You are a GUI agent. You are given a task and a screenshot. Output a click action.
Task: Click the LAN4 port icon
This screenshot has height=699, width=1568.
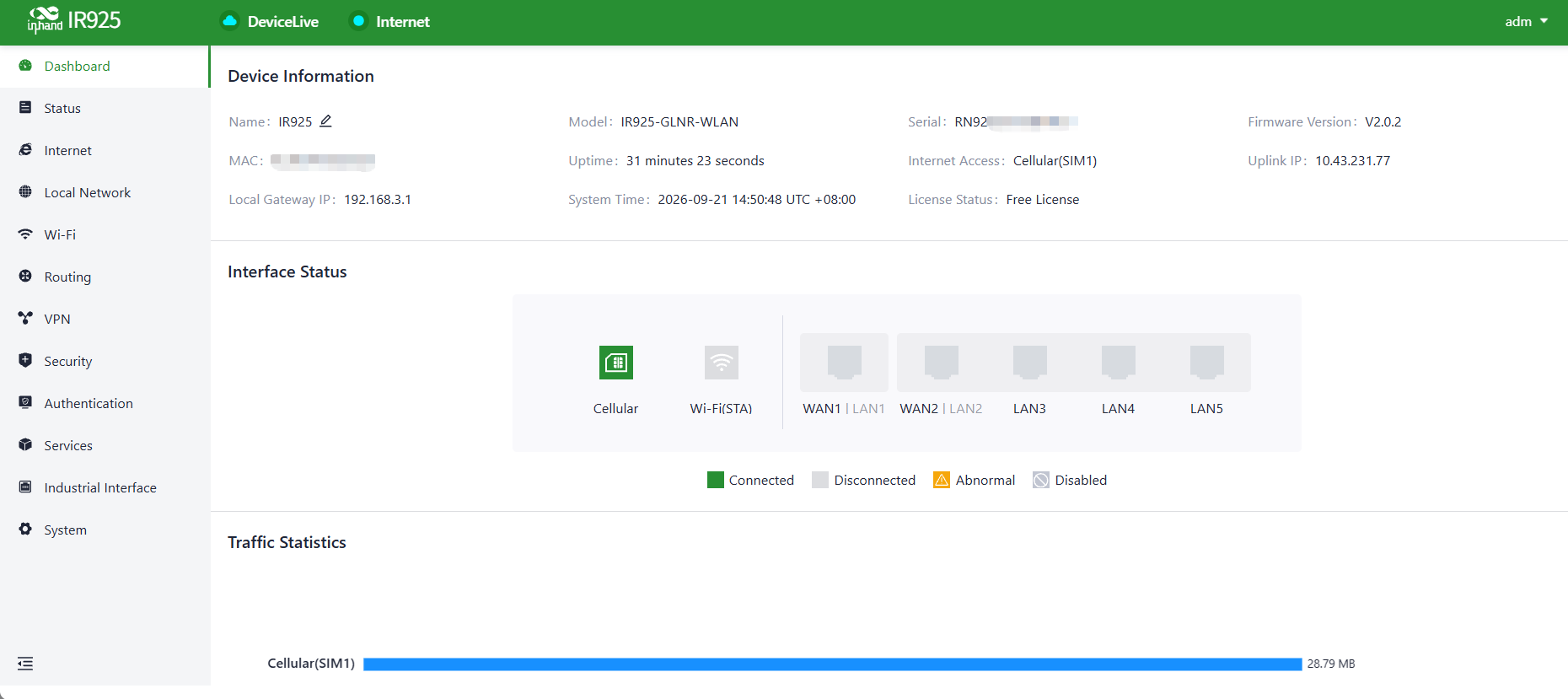1119,363
